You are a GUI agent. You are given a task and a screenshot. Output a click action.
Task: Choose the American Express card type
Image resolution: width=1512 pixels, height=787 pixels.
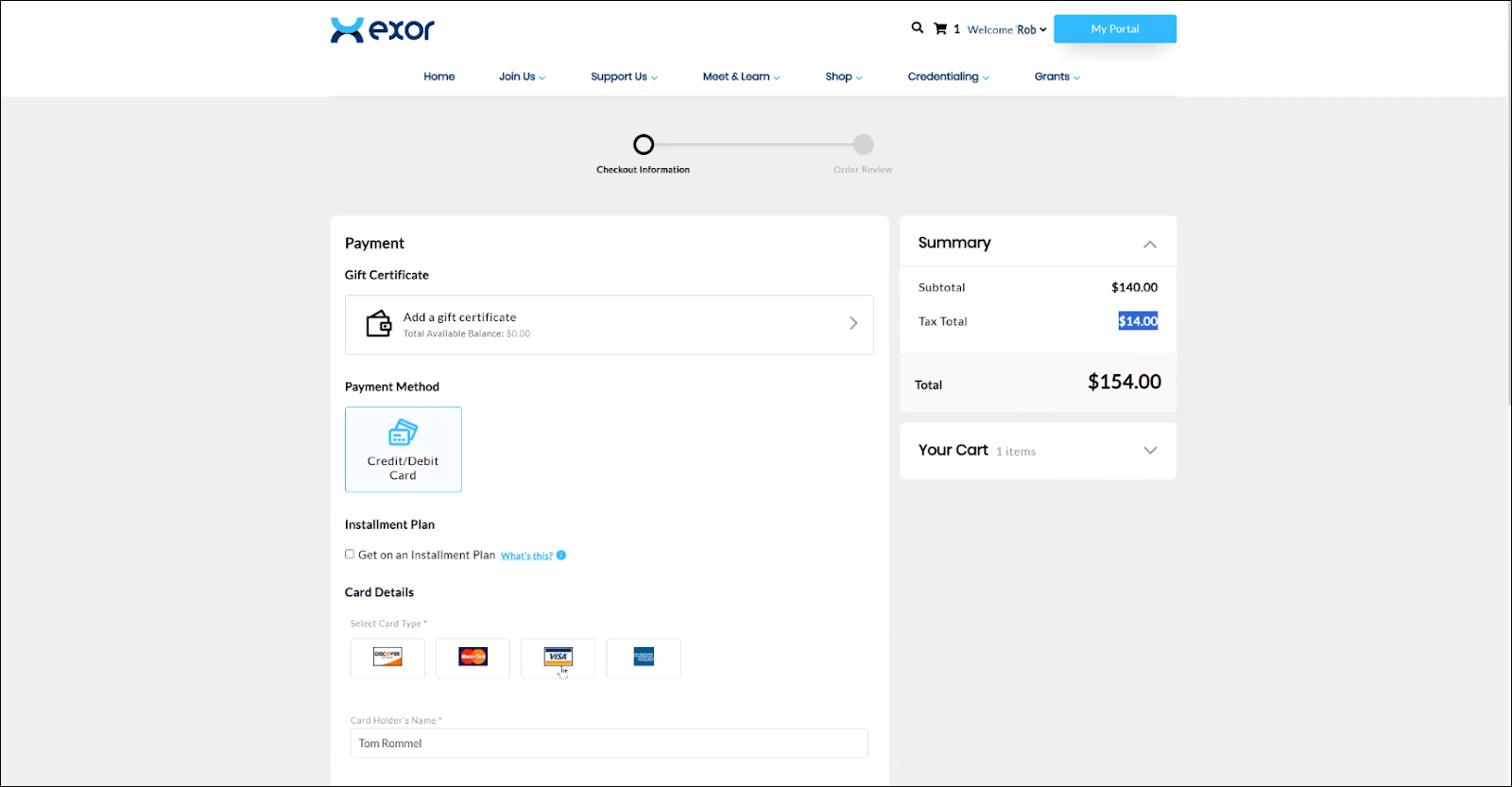[644, 658]
